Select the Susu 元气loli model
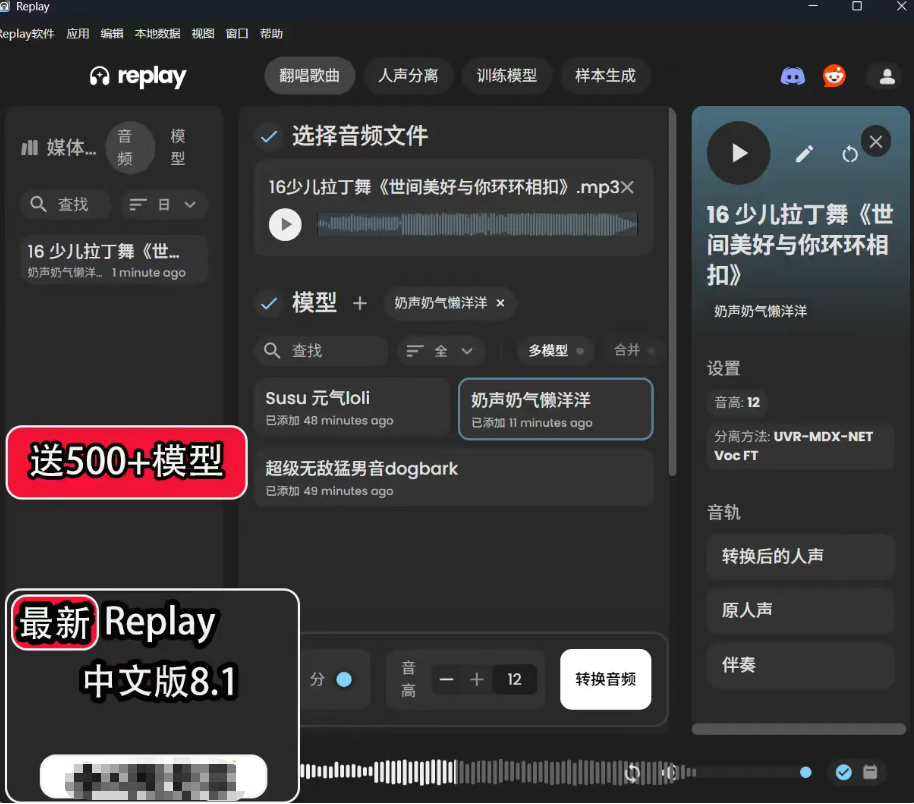Image resolution: width=914 pixels, height=804 pixels. click(x=352, y=408)
